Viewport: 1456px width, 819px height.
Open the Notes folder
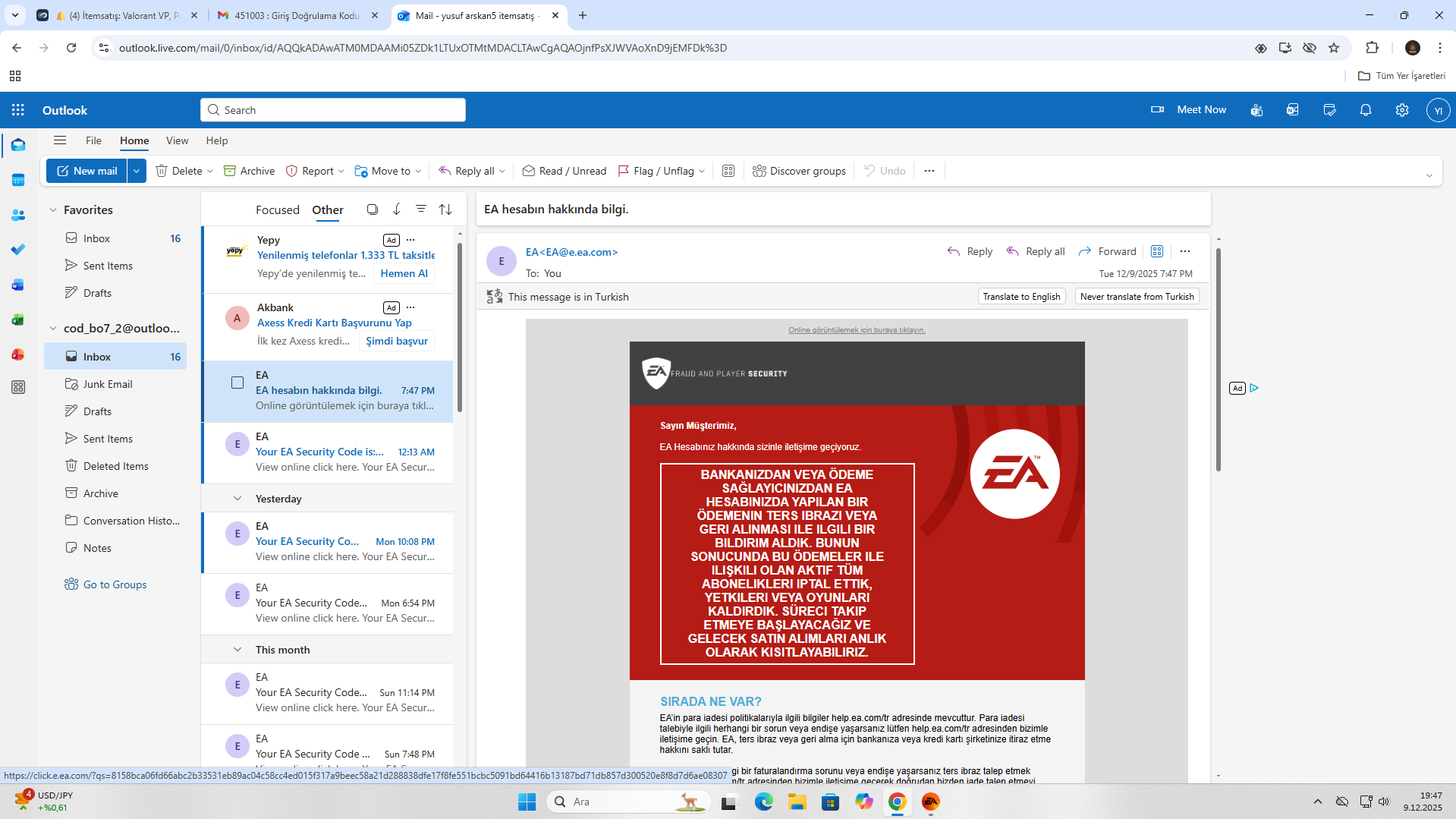point(115,548)
